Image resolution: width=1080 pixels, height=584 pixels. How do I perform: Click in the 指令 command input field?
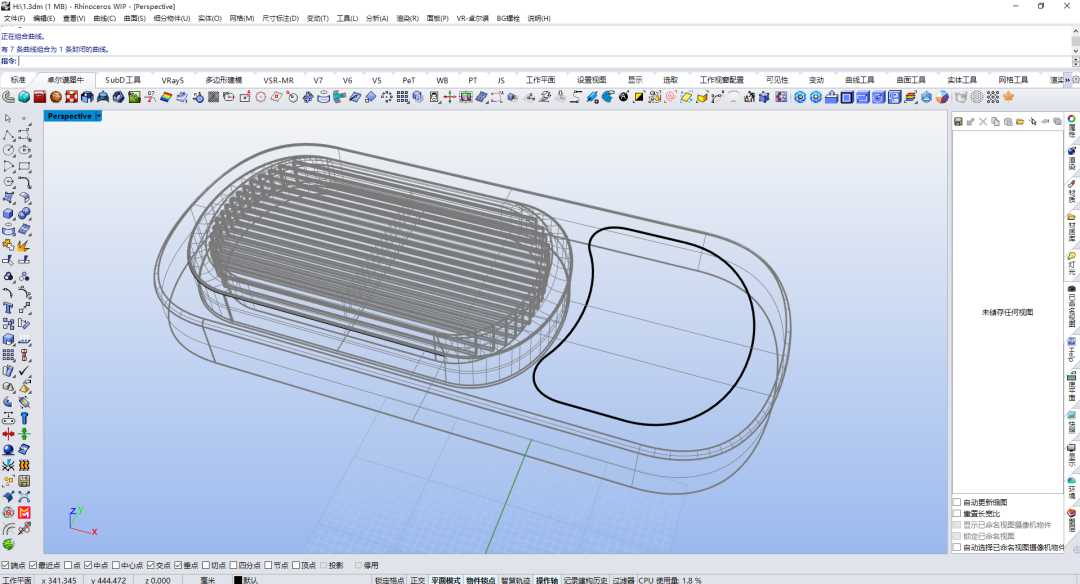click(544, 61)
